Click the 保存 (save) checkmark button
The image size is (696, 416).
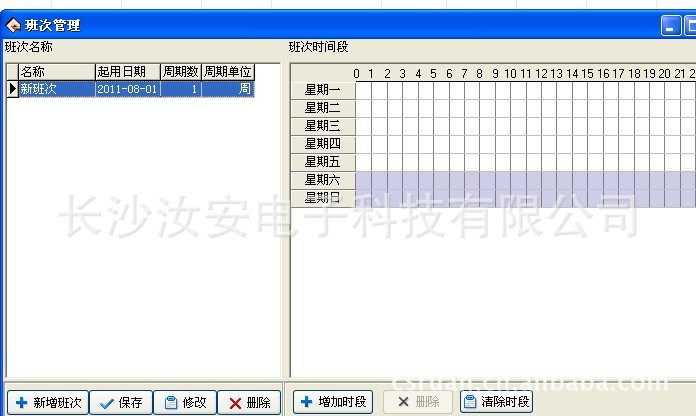tap(121, 402)
